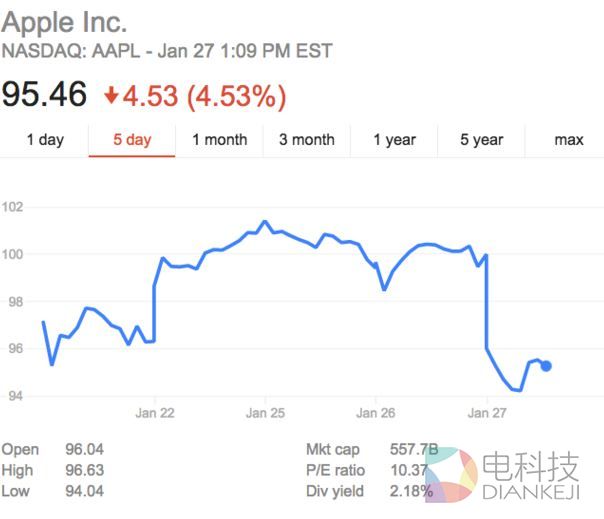View the max time range tab
The width and height of the screenshot is (604, 519).
pyautogui.click(x=568, y=140)
